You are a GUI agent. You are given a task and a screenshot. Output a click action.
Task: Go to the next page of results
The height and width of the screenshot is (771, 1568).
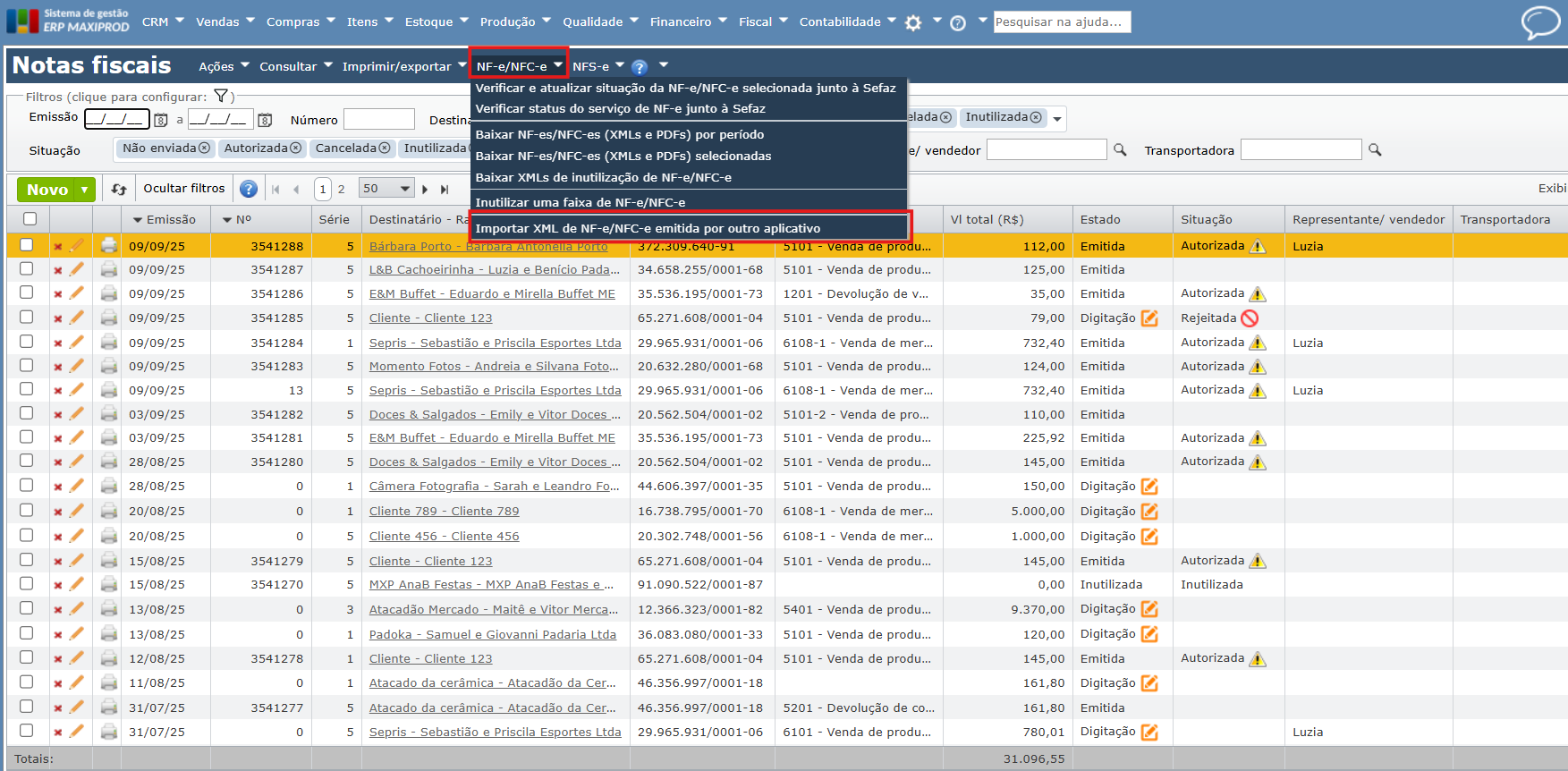click(425, 190)
